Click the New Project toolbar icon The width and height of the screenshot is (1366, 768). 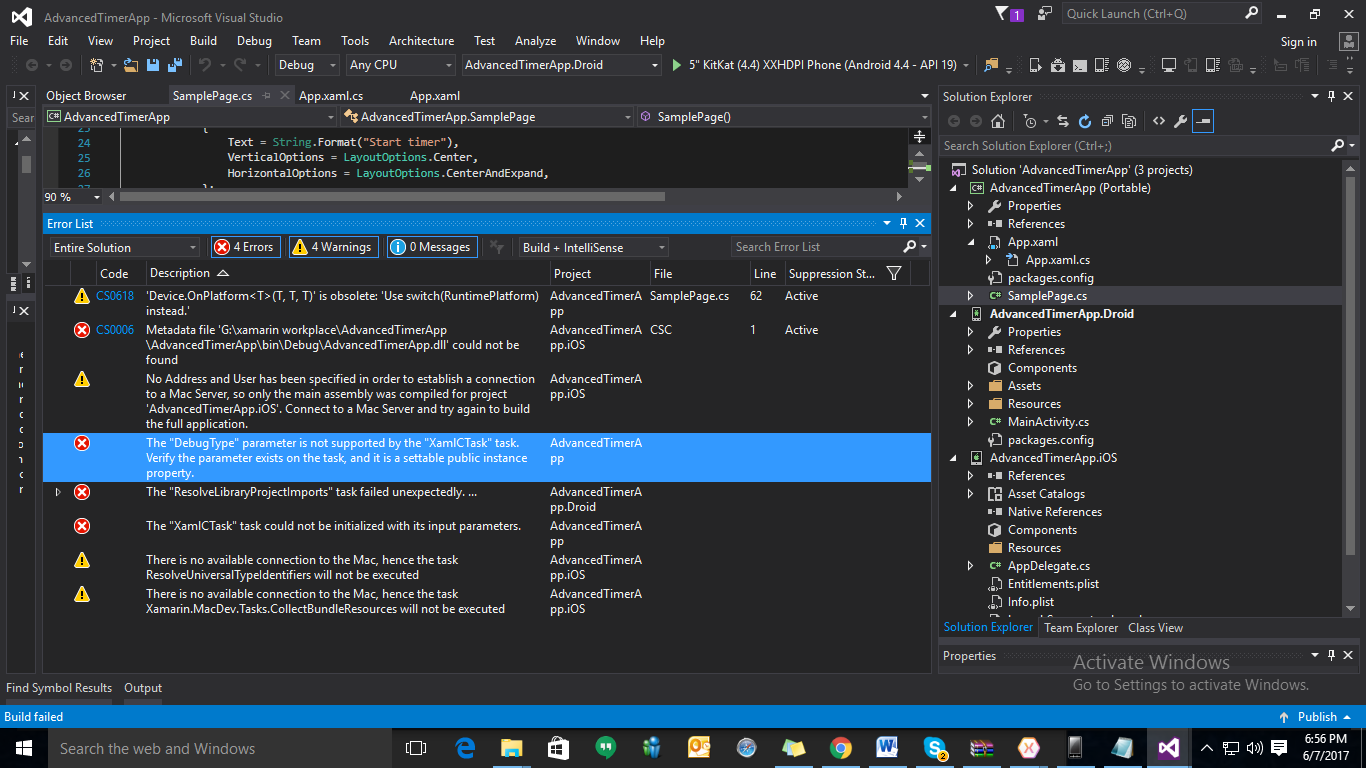97,65
